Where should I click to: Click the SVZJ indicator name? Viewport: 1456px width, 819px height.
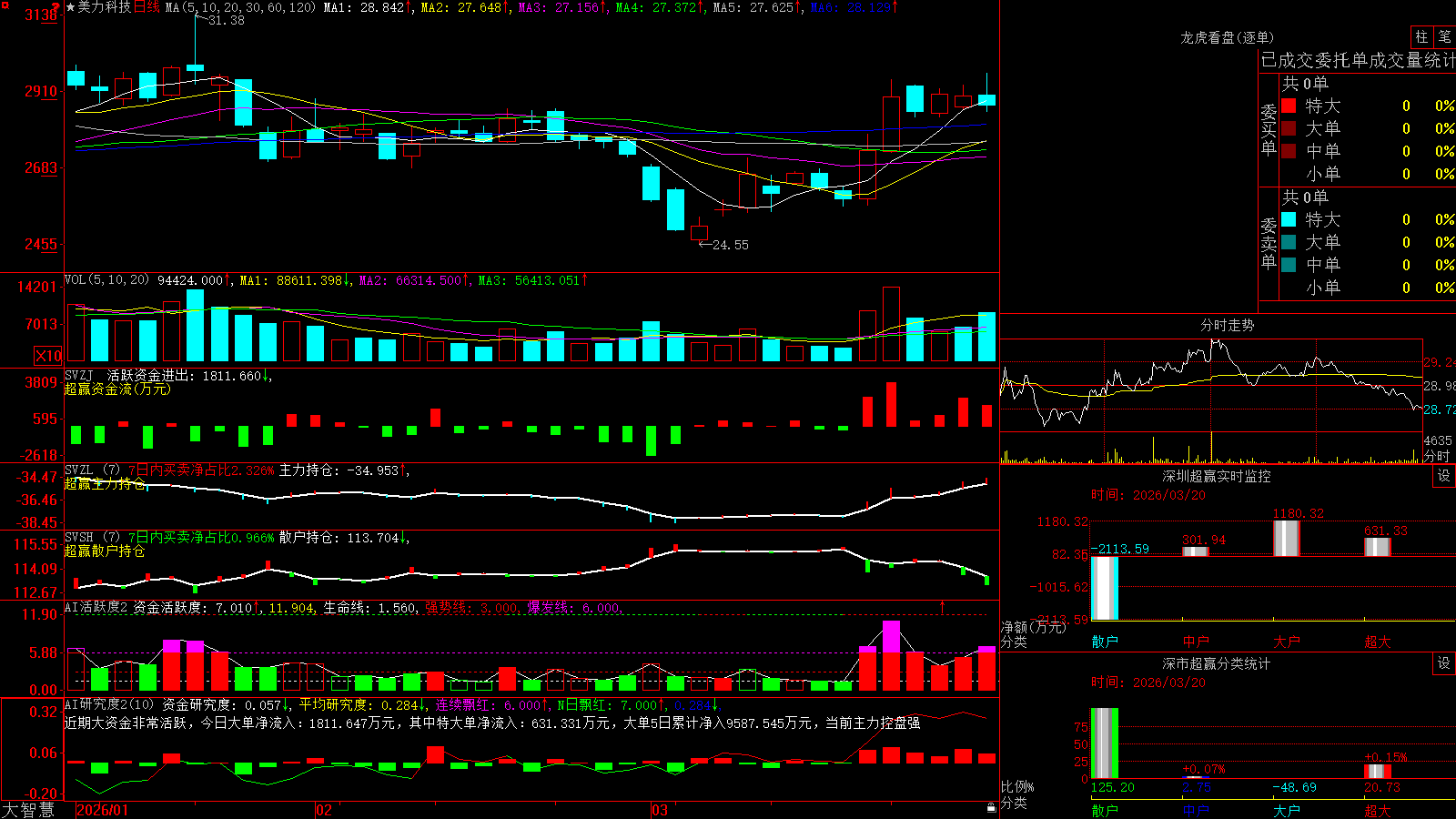(79, 375)
